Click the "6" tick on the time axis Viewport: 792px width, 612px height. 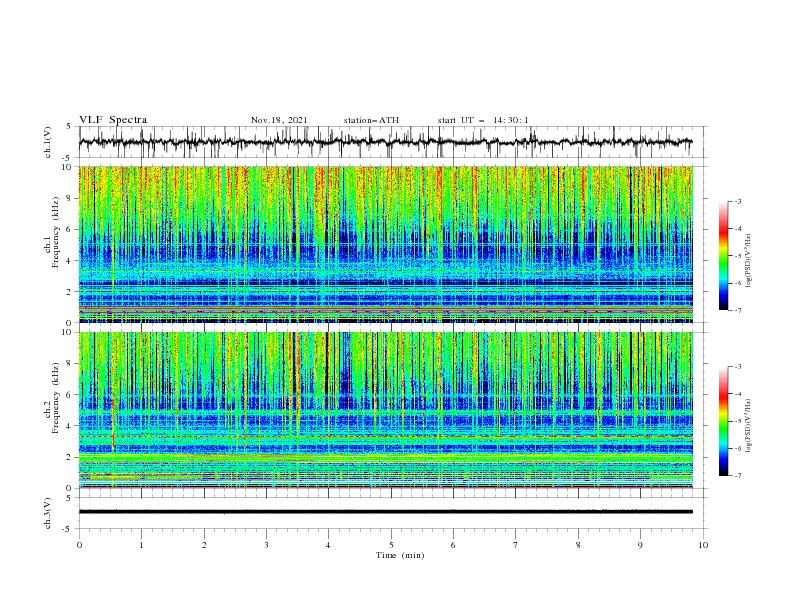click(x=453, y=545)
